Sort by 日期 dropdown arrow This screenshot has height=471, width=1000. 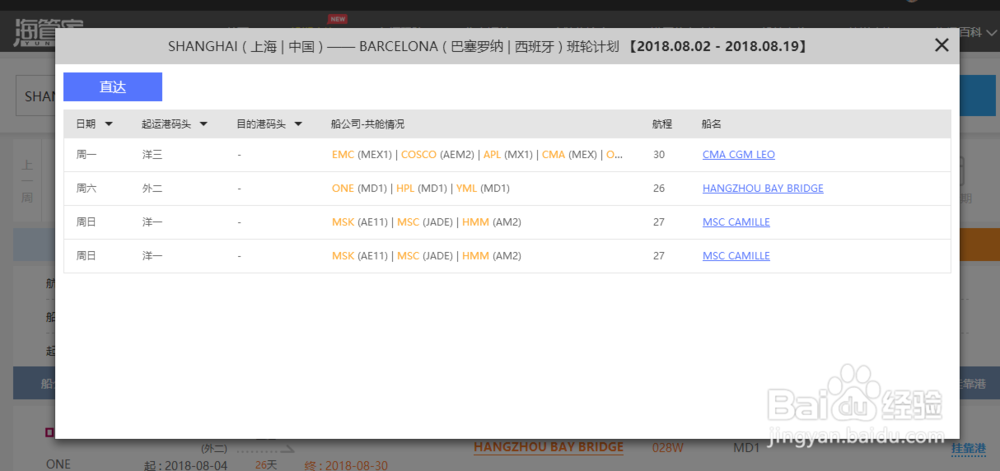click(x=109, y=124)
